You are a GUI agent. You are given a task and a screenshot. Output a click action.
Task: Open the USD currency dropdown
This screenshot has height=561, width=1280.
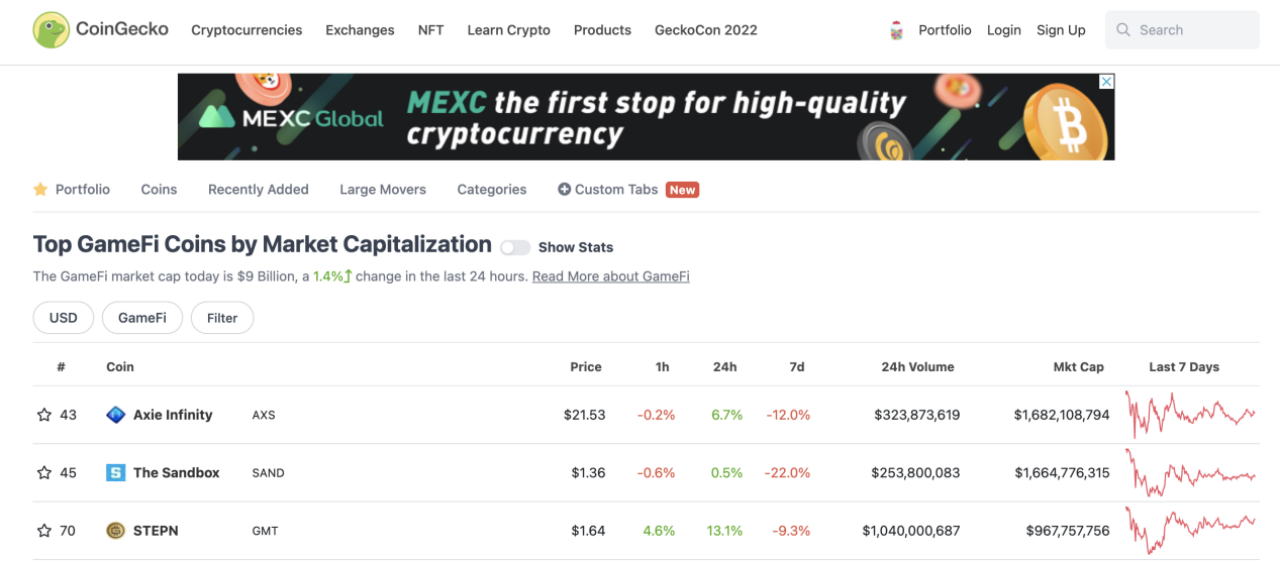pos(63,318)
